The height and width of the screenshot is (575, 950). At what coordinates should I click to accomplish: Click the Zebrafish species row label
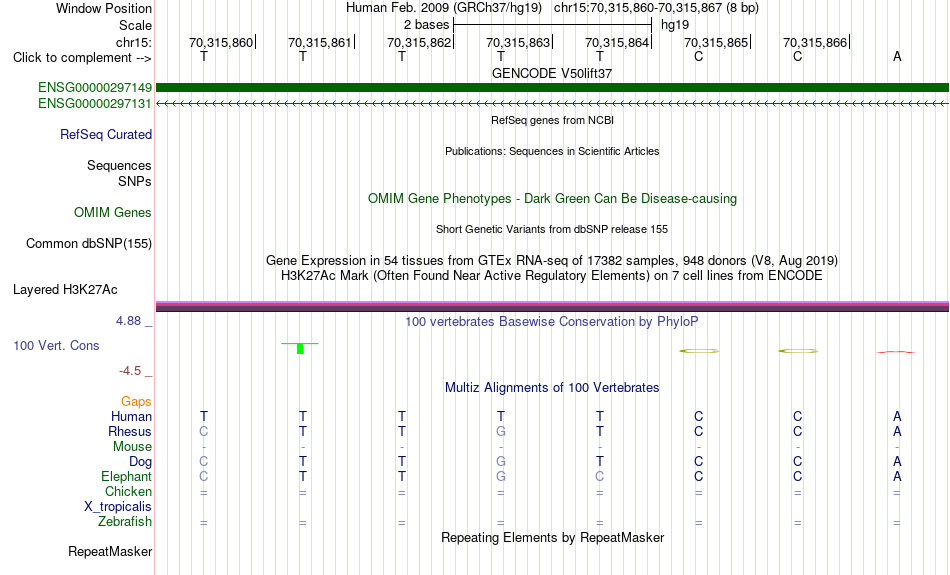click(x=125, y=521)
